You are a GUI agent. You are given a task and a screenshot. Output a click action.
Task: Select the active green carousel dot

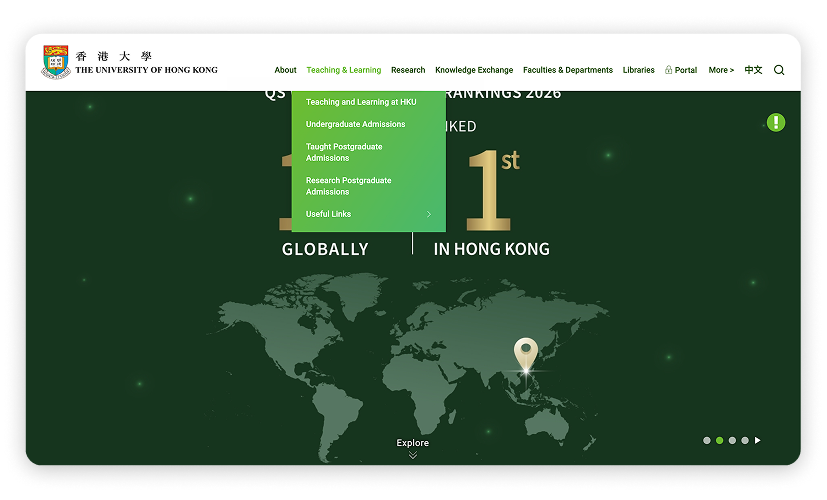click(719, 440)
